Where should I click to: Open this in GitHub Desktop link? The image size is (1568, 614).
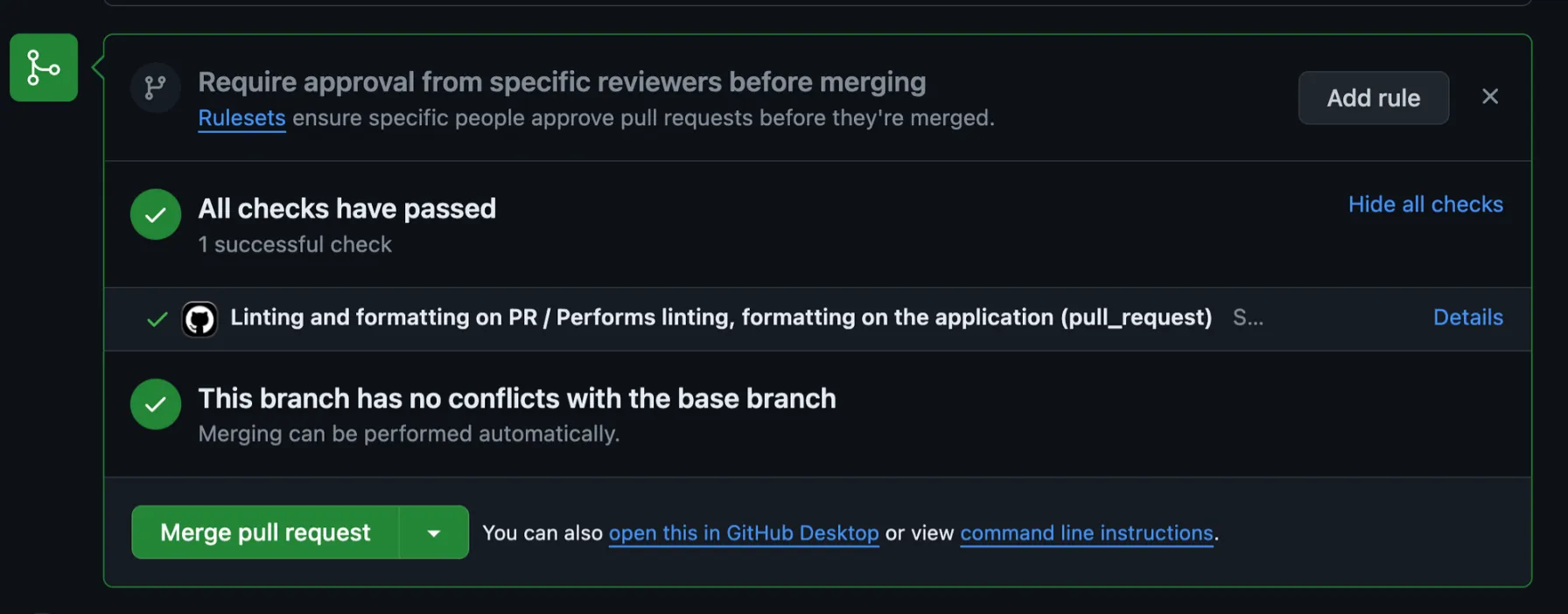tap(744, 533)
